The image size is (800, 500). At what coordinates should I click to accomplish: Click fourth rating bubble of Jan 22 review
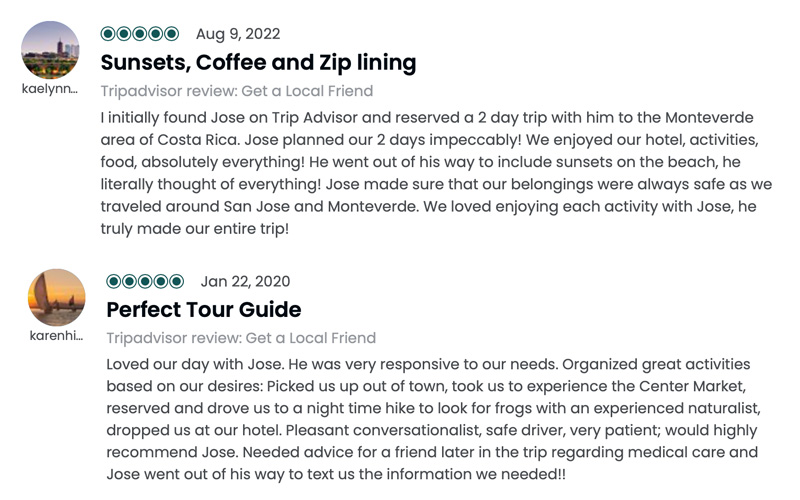tap(161, 281)
